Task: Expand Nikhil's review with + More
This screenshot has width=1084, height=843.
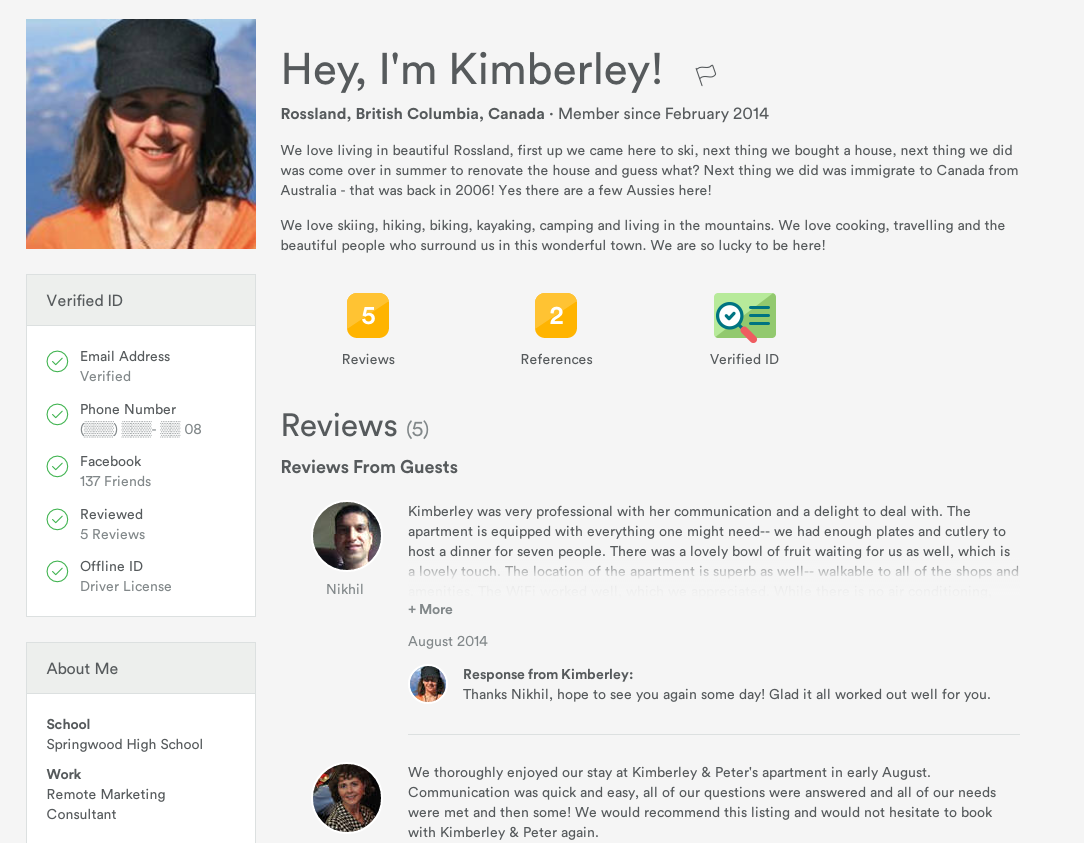Action: (430, 609)
